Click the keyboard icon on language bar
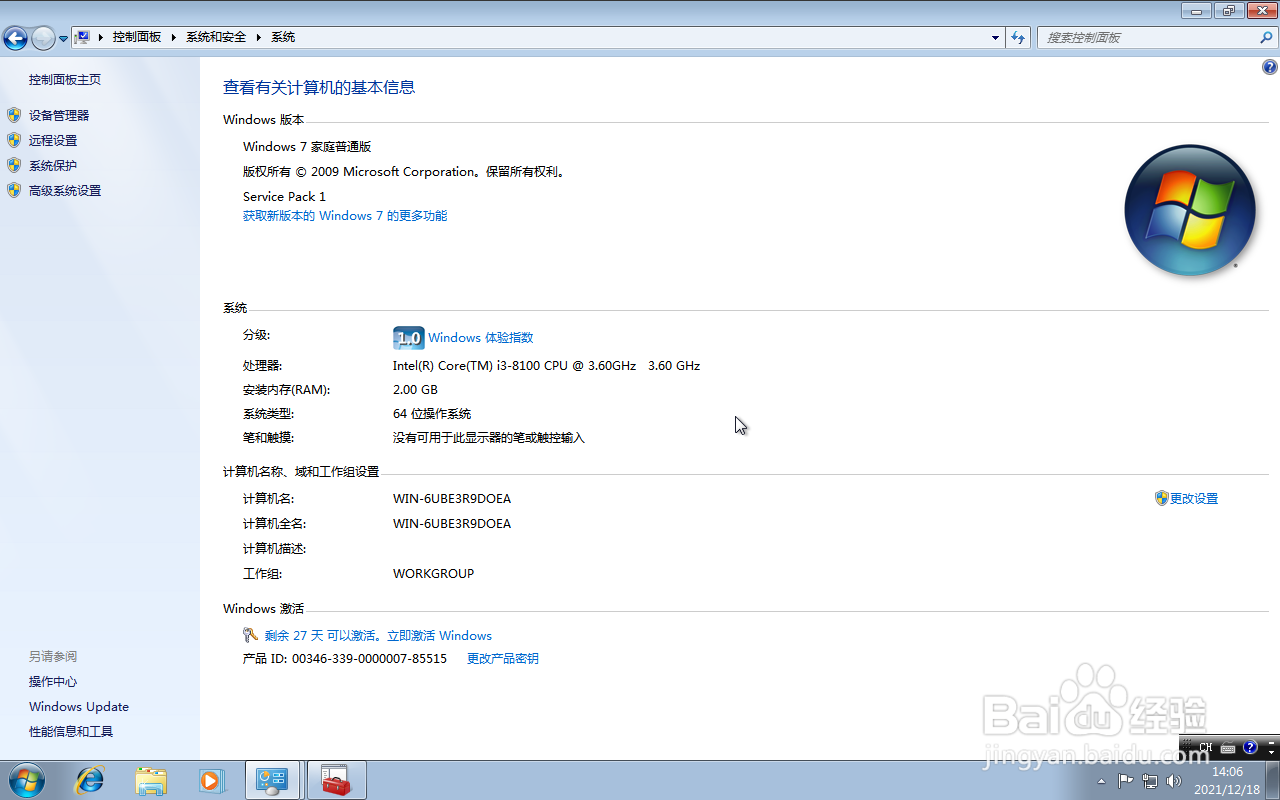 pyautogui.click(x=1228, y=748)
